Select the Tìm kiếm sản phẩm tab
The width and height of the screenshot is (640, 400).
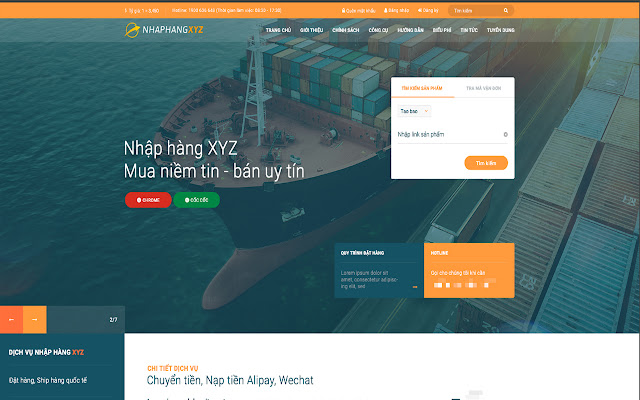[422, 88]
